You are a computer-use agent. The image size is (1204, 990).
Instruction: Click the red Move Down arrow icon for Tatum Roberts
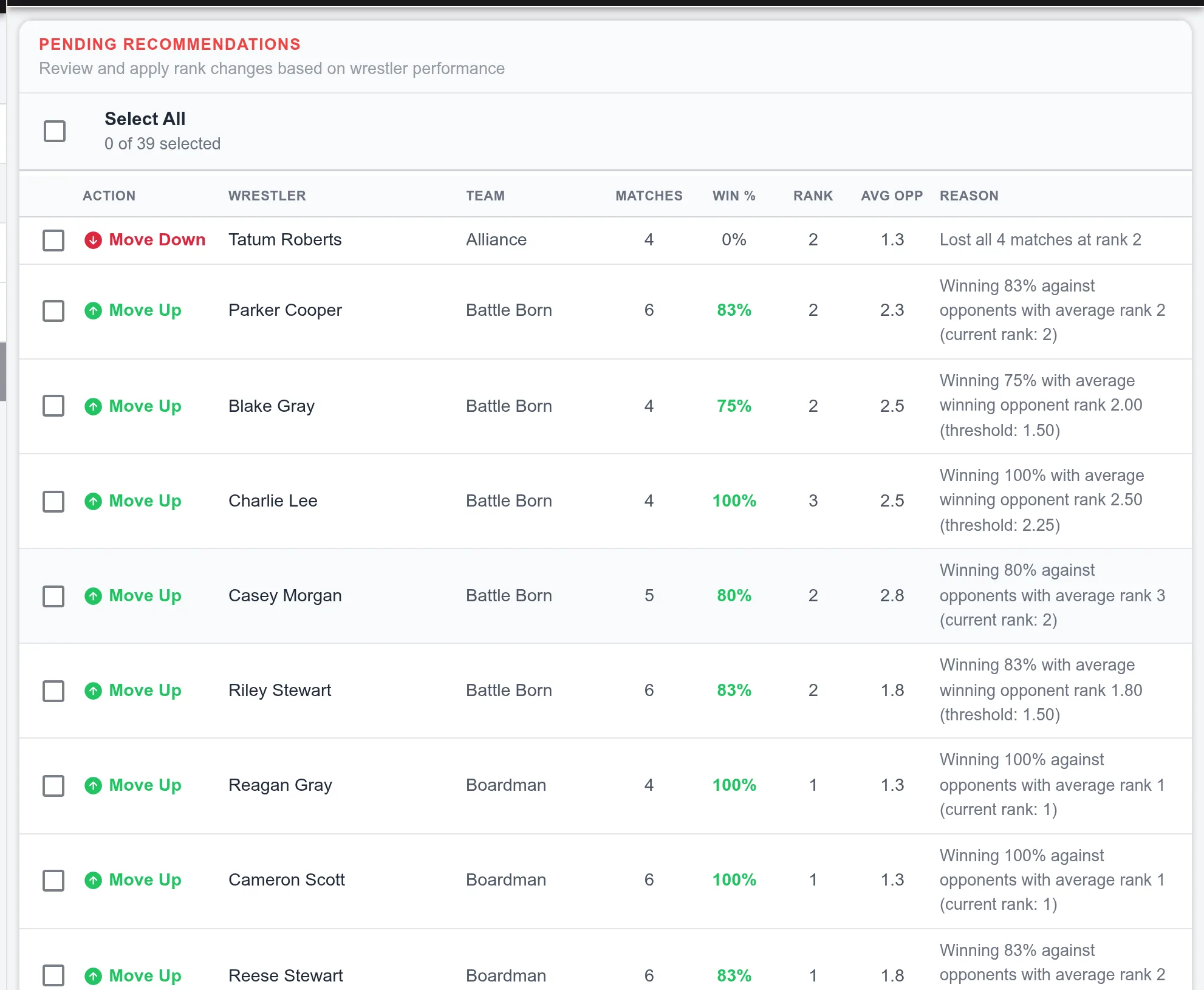[93, 240]
